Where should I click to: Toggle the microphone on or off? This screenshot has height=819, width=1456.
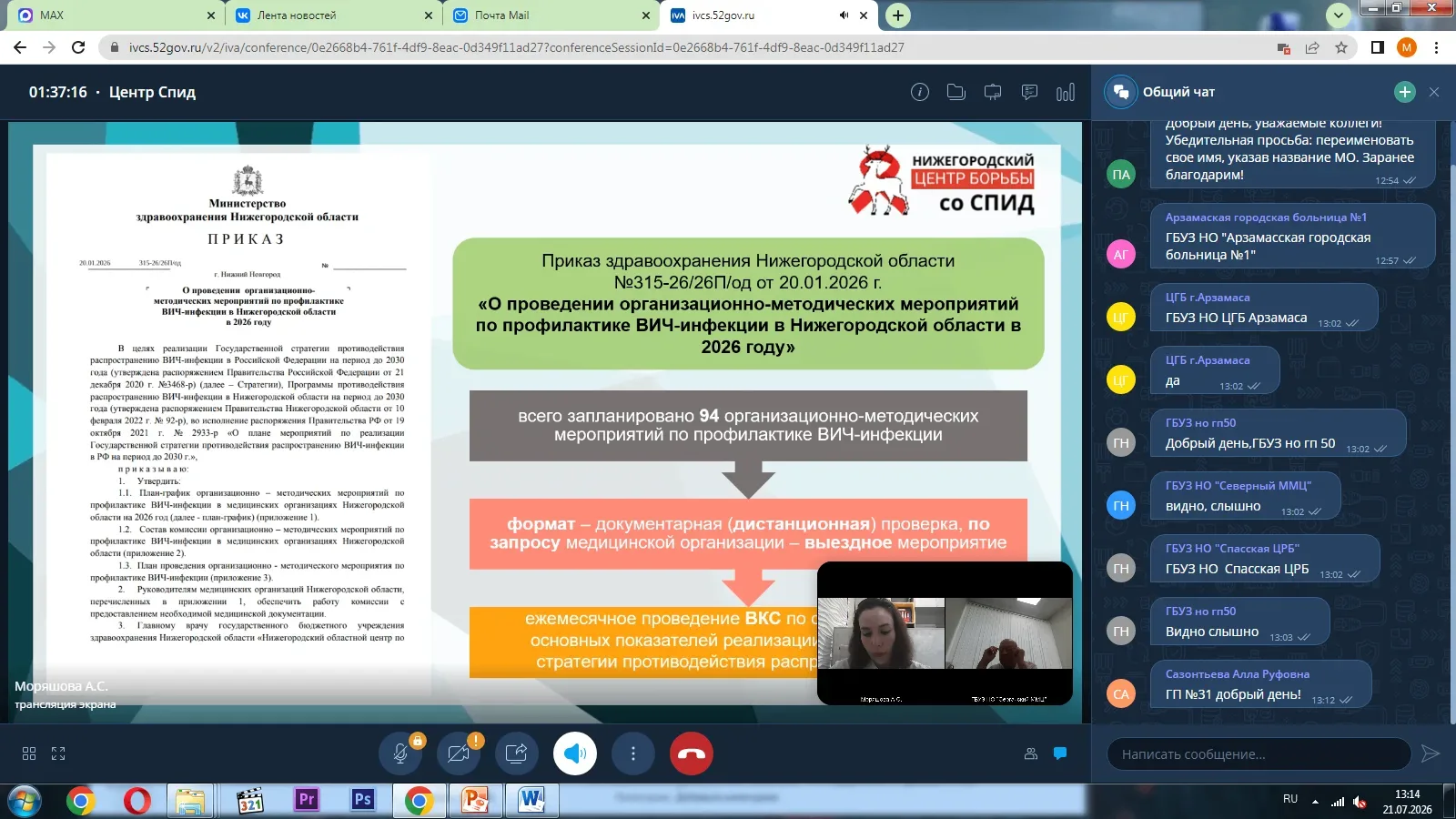[x=401, y=753]
